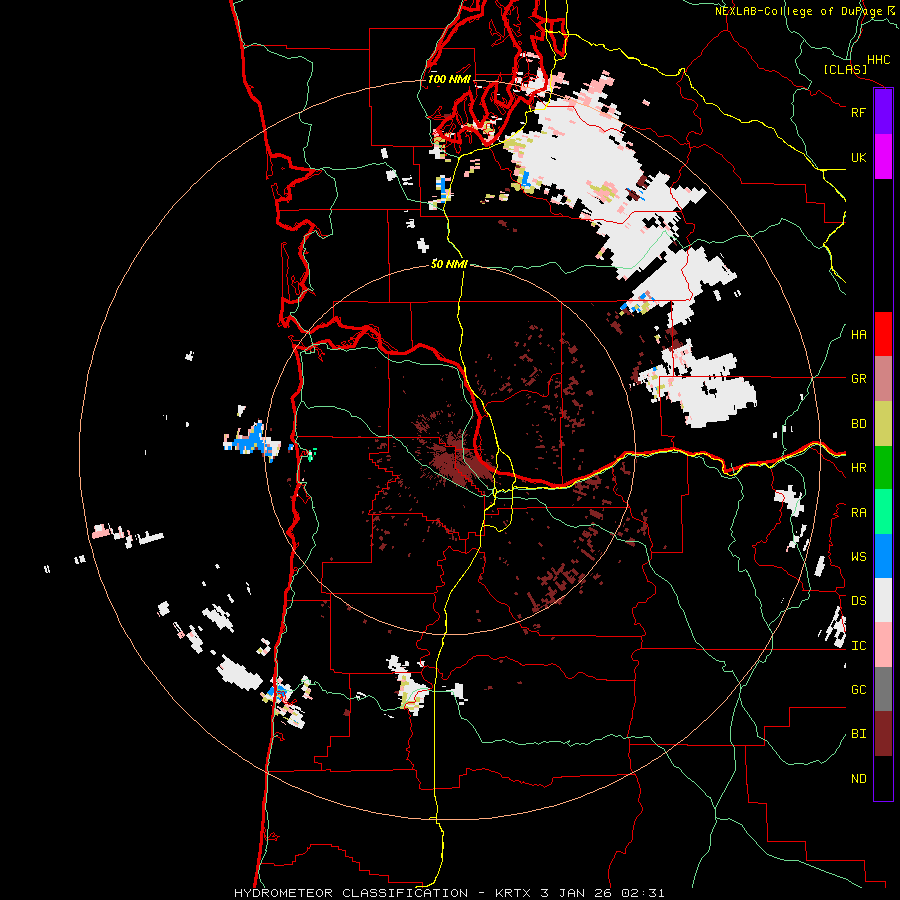Image resolution: width=900 pixels, height=900 pixels.
Task: Click the 'IC' legend label
Action: coord(858,646)
